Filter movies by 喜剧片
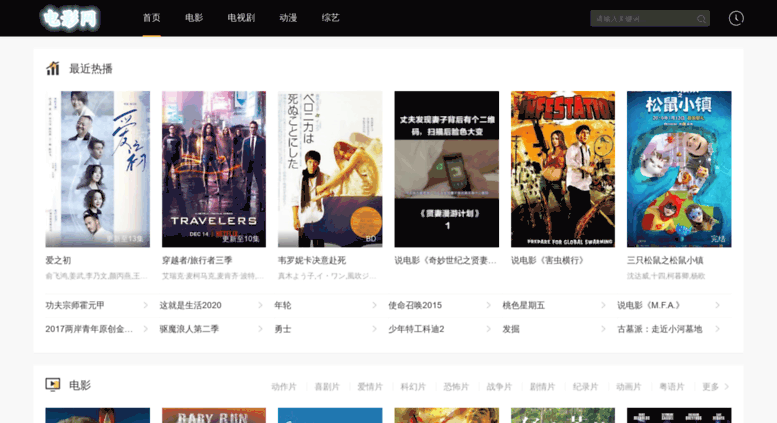 point(327,387)
